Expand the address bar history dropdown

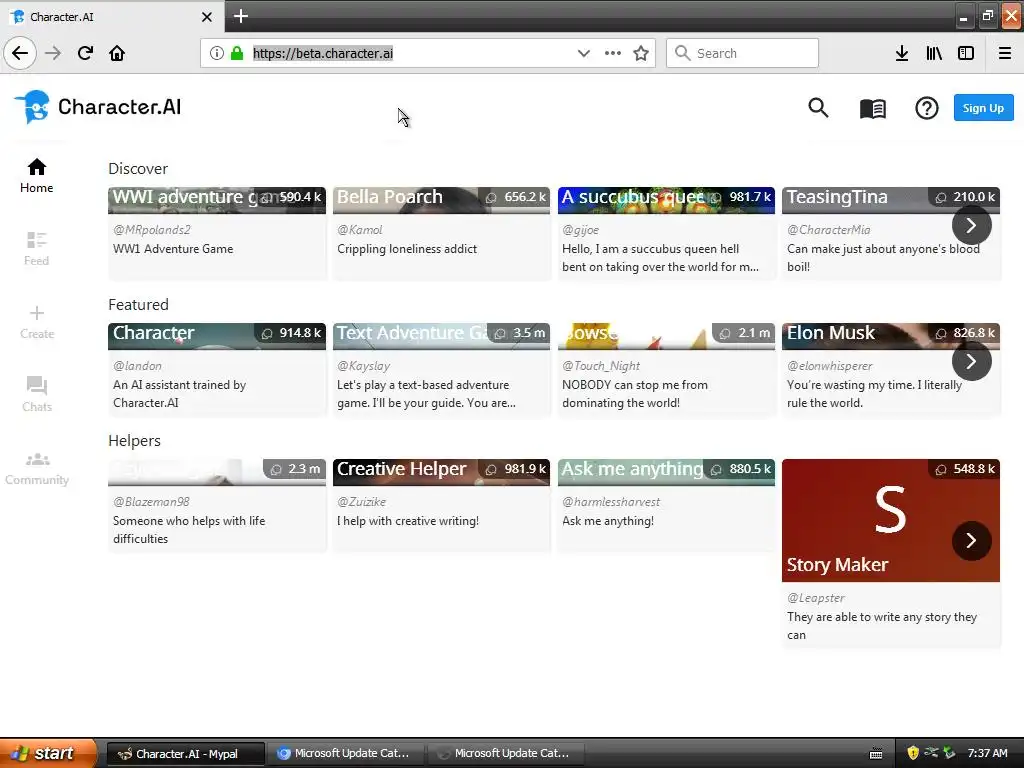tap(583, 53)
